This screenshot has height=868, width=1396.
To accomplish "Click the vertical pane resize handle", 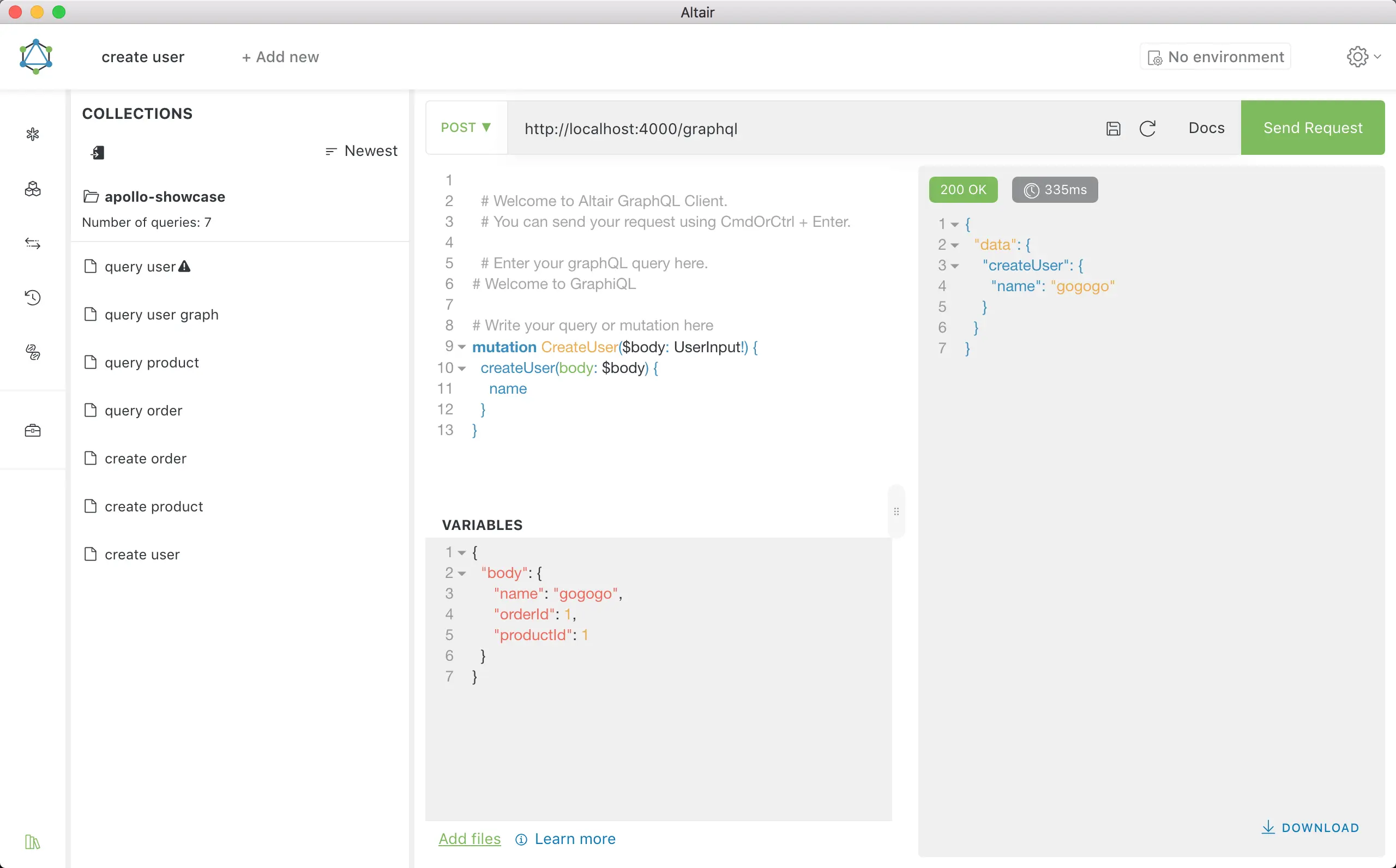I will [896, 511].
